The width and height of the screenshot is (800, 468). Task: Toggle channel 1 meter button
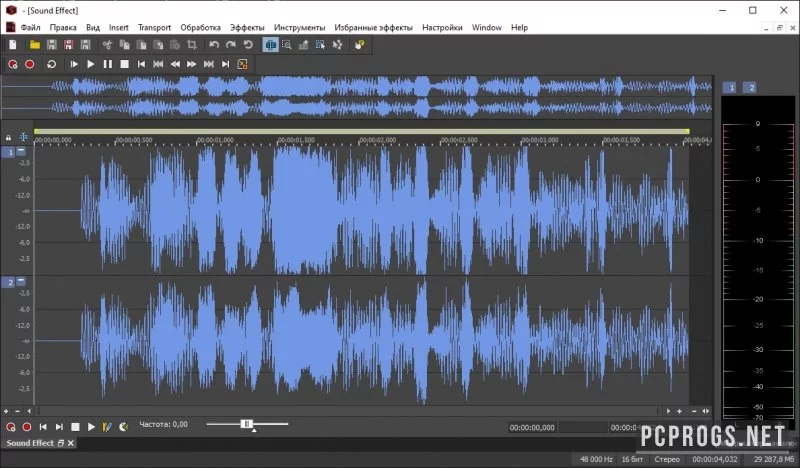730,88
